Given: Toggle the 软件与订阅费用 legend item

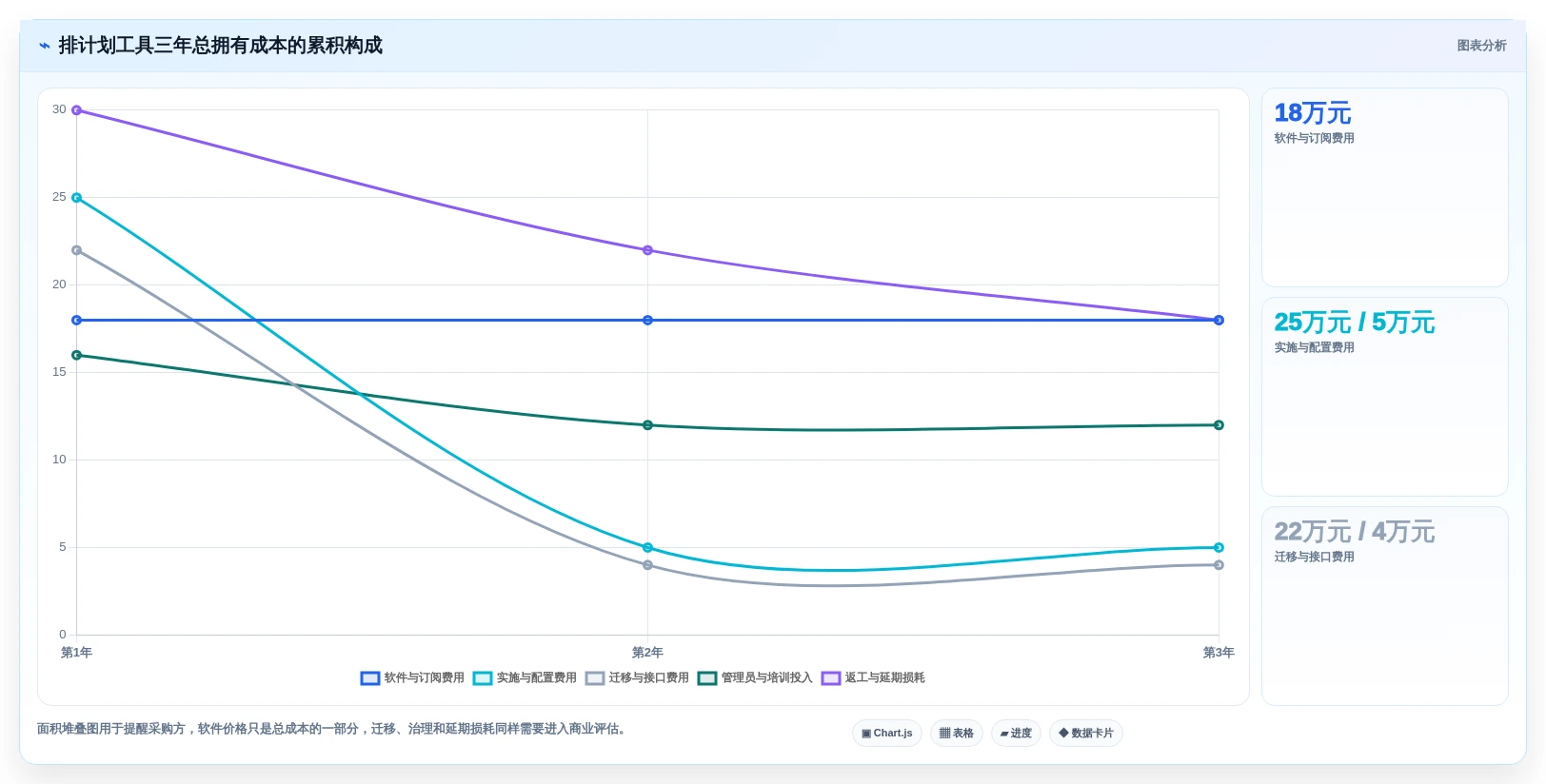Looking at the screenshot, I should pos(412,678).
